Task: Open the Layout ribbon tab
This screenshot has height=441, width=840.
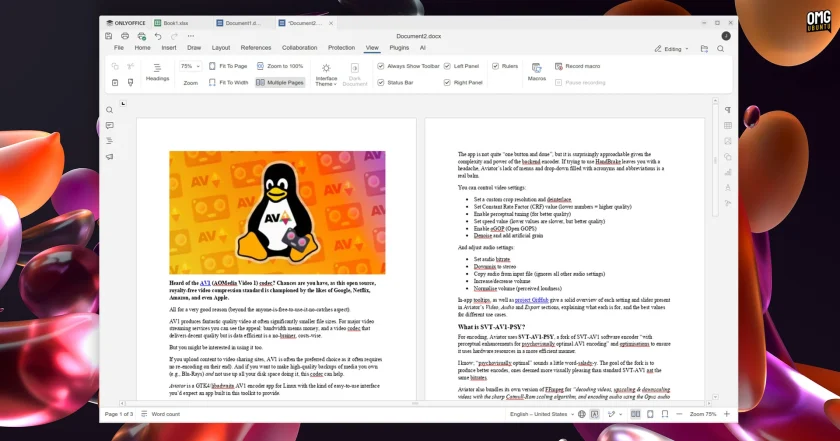Action: (x=221, y=48)
